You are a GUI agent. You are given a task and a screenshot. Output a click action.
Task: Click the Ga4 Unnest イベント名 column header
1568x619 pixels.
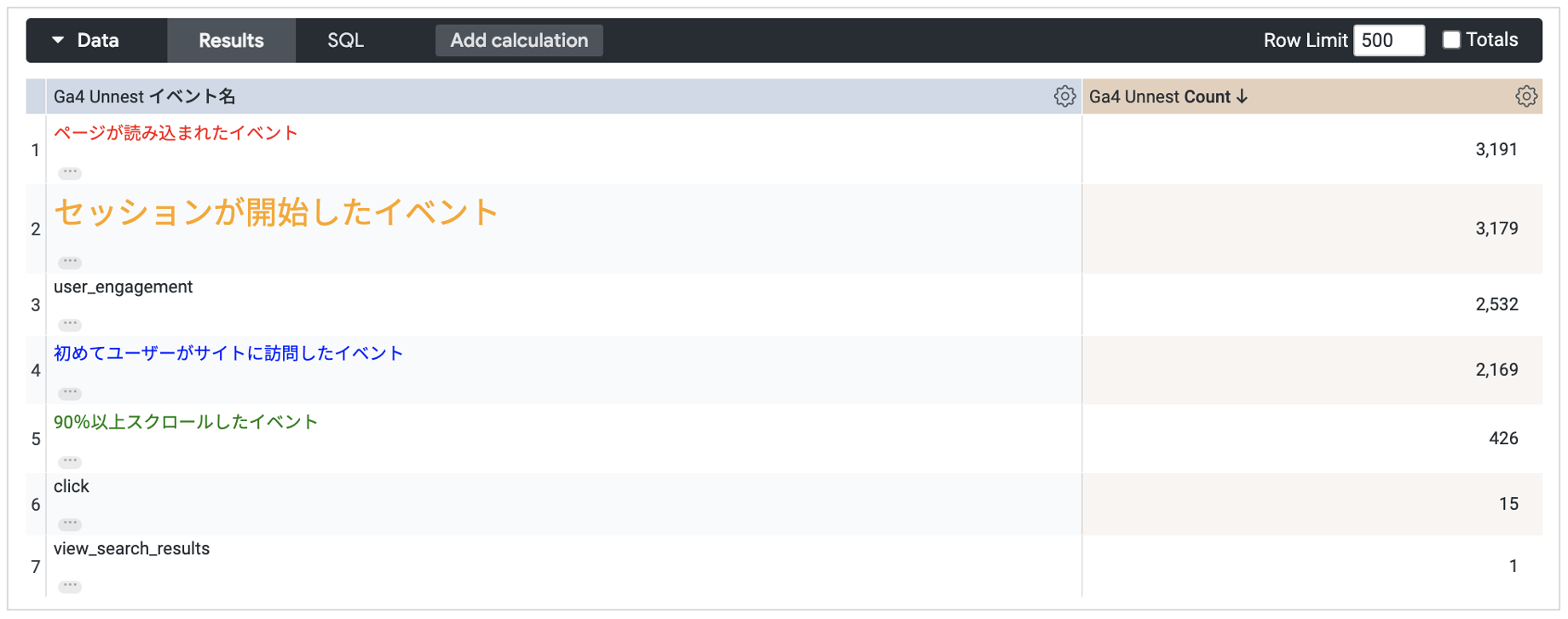click(145, 97)
